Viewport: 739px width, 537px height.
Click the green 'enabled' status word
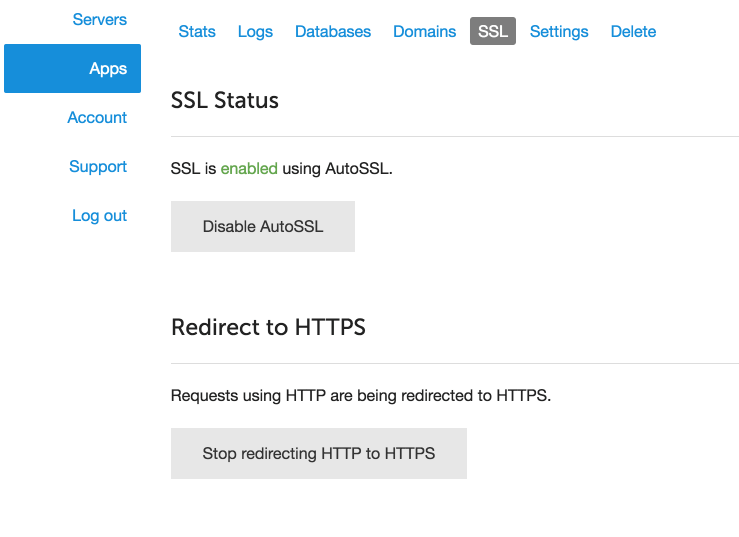point(249,169)
